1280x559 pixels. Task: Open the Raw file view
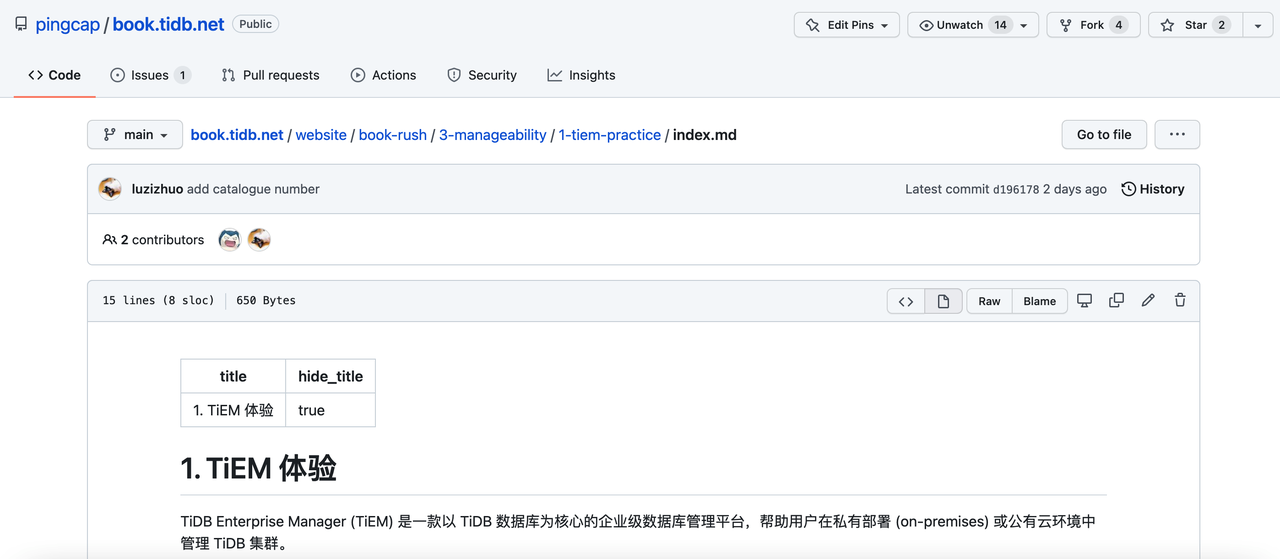(989, 301)
